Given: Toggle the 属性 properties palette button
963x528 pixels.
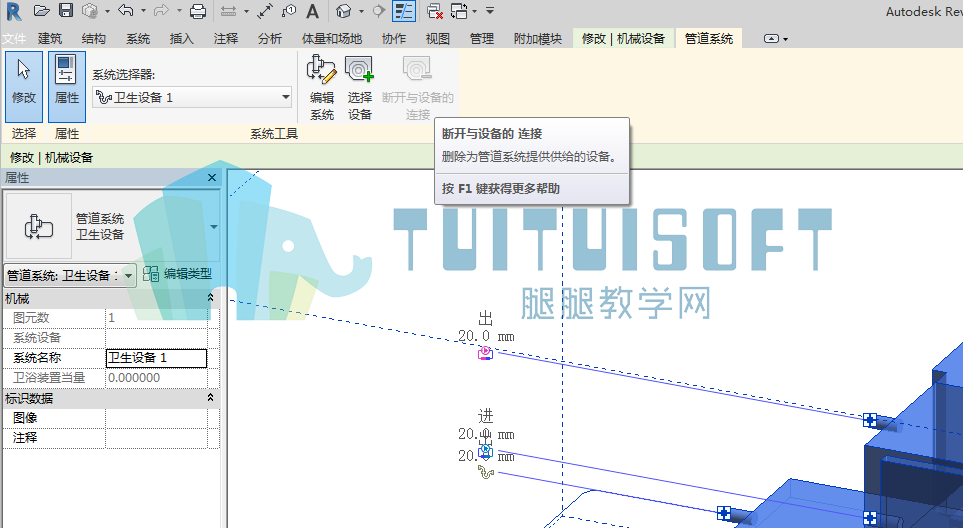Looking at the screenshot, I should click(66, 86).
